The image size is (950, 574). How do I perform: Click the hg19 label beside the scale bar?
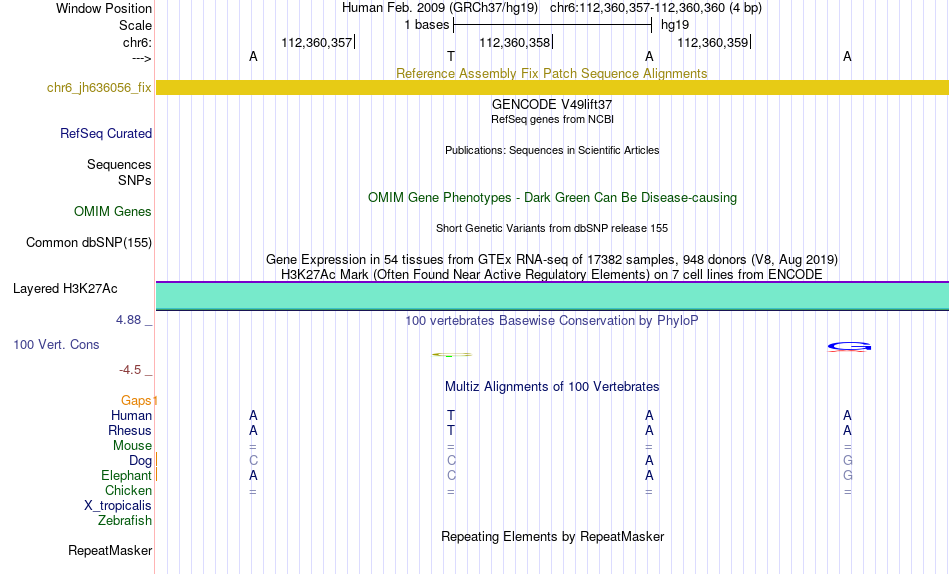(675, 25)
